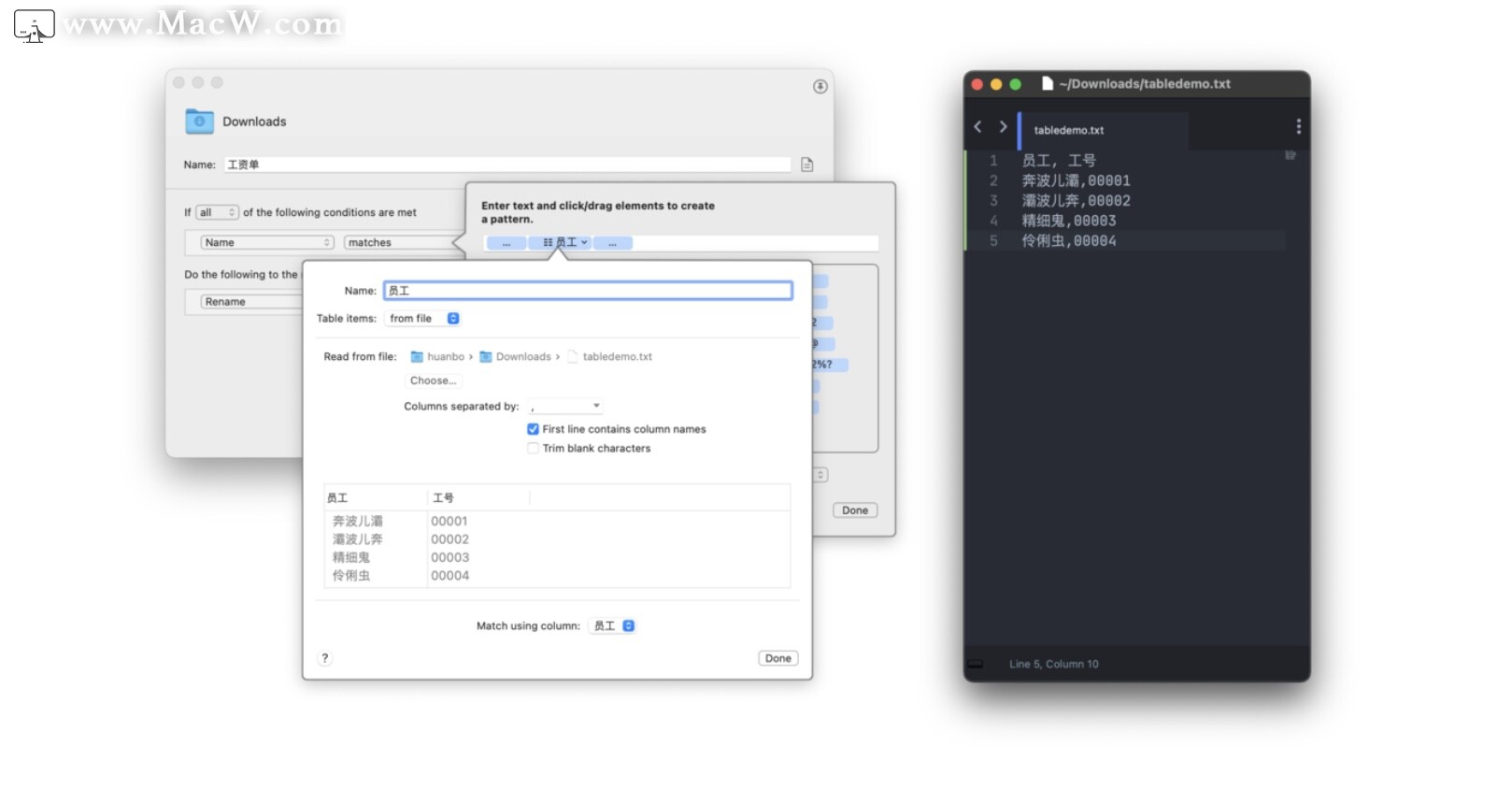Go forward with the right arrow in the editor
Screen dimensions: 1512x804
(x=1003, y=126)
